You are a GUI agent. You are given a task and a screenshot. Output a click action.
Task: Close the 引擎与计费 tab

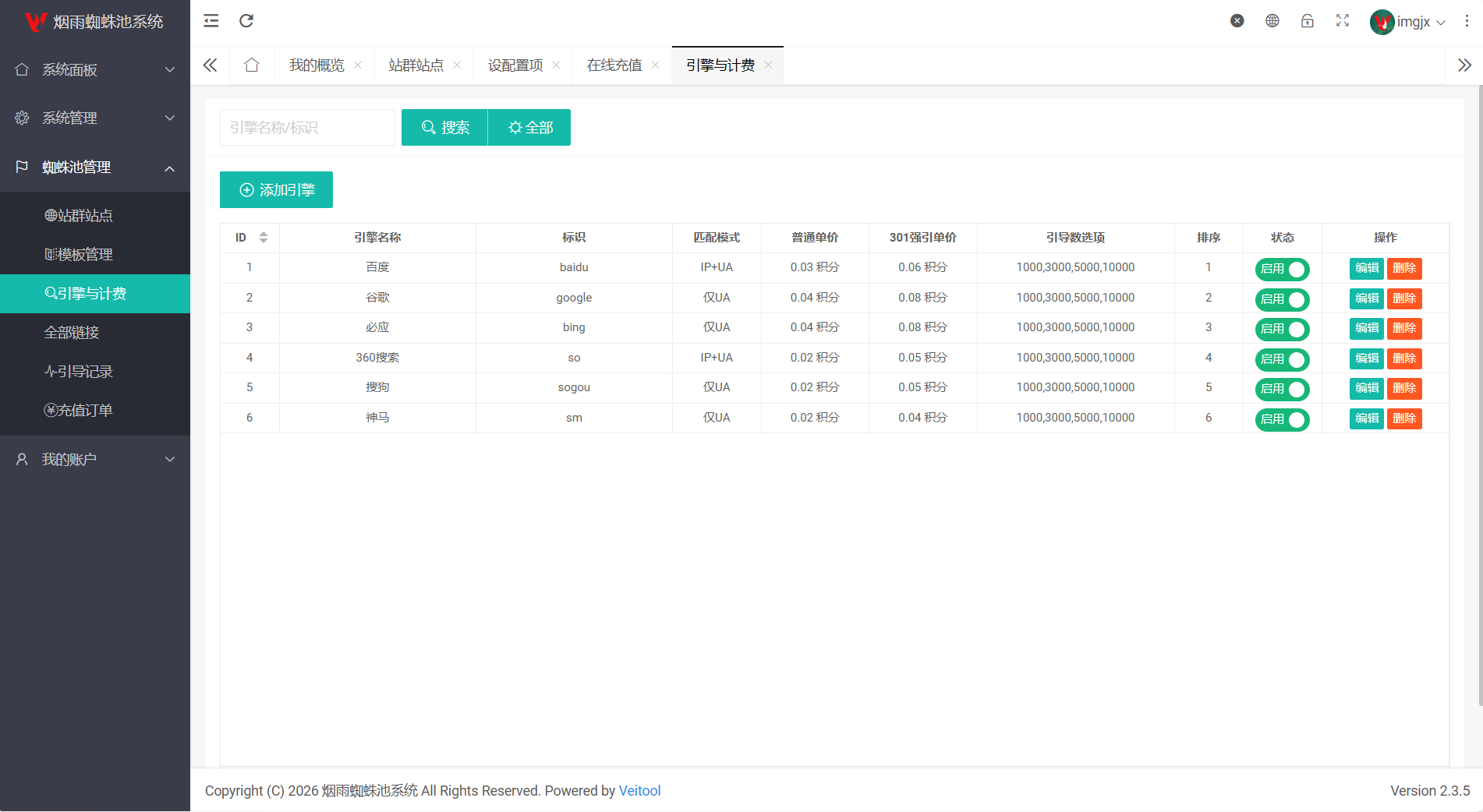click(x=768, y=65)
